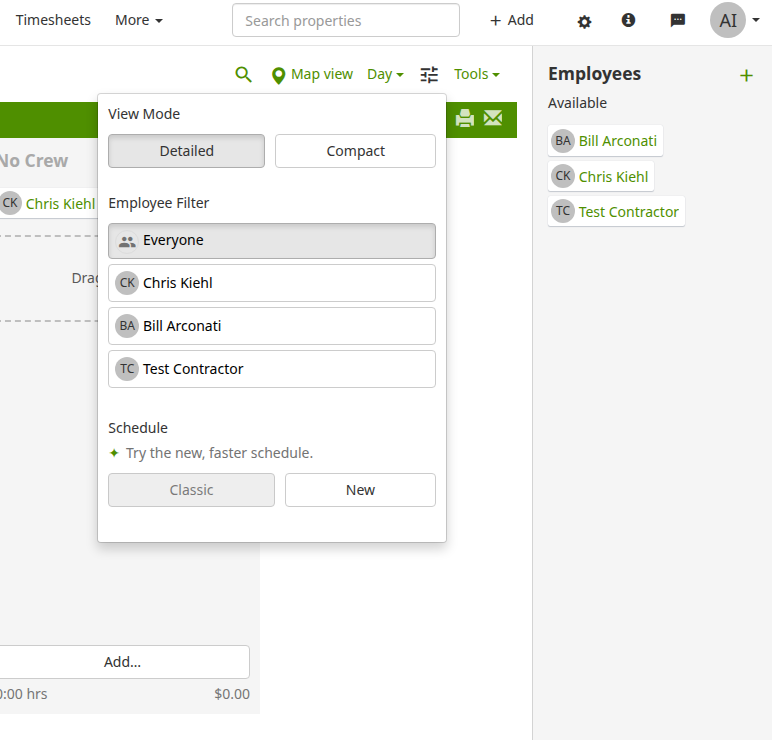Switch view mode to Compact

355,151
